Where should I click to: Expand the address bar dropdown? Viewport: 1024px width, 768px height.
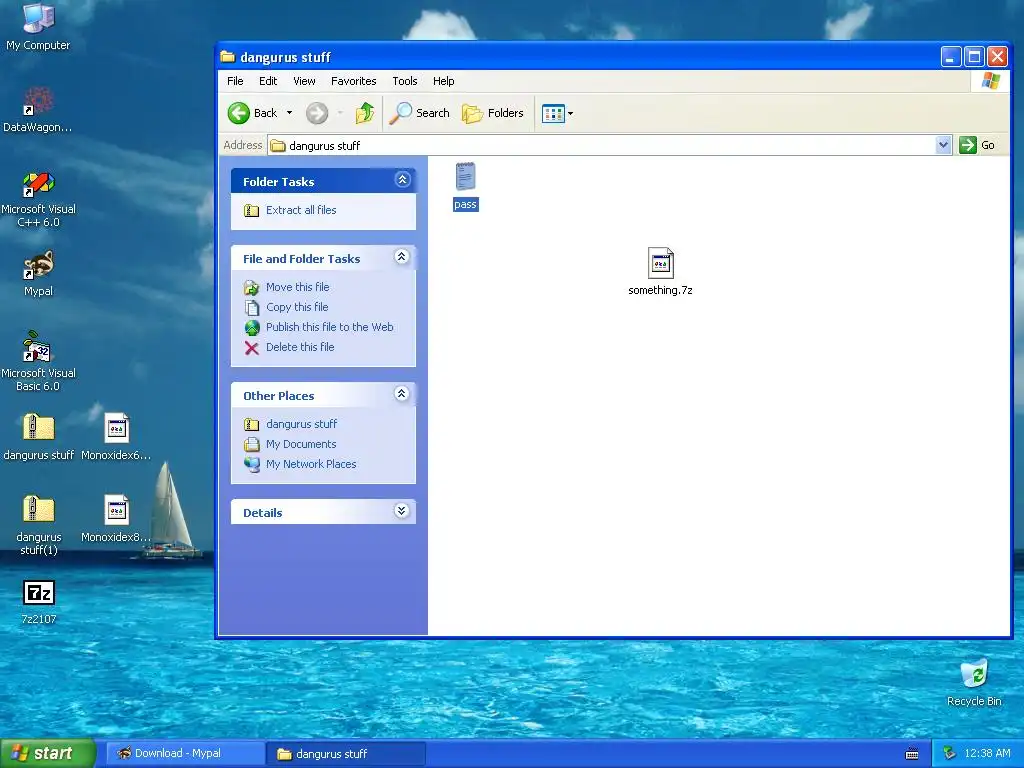coord(943,145)
